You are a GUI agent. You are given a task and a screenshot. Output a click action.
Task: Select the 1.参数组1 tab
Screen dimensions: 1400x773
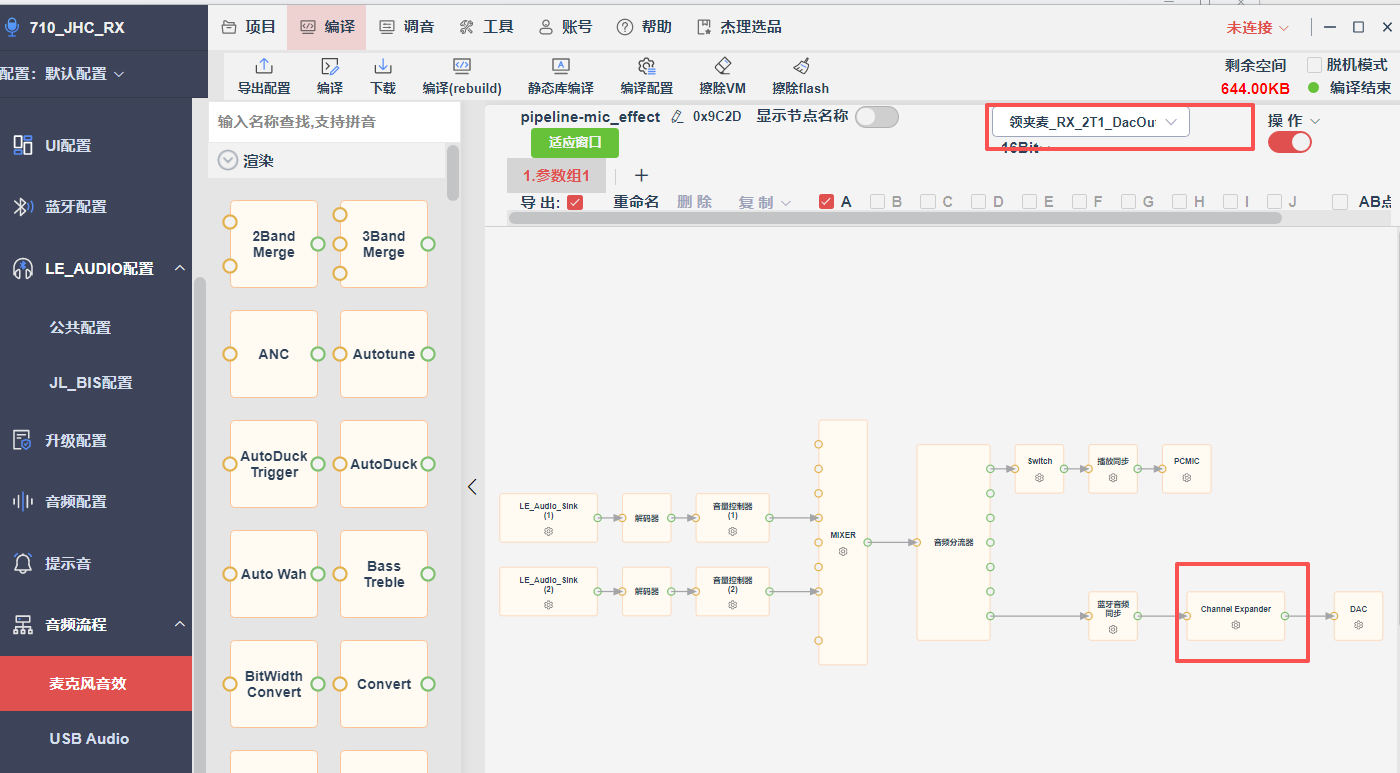coord(556,175)
